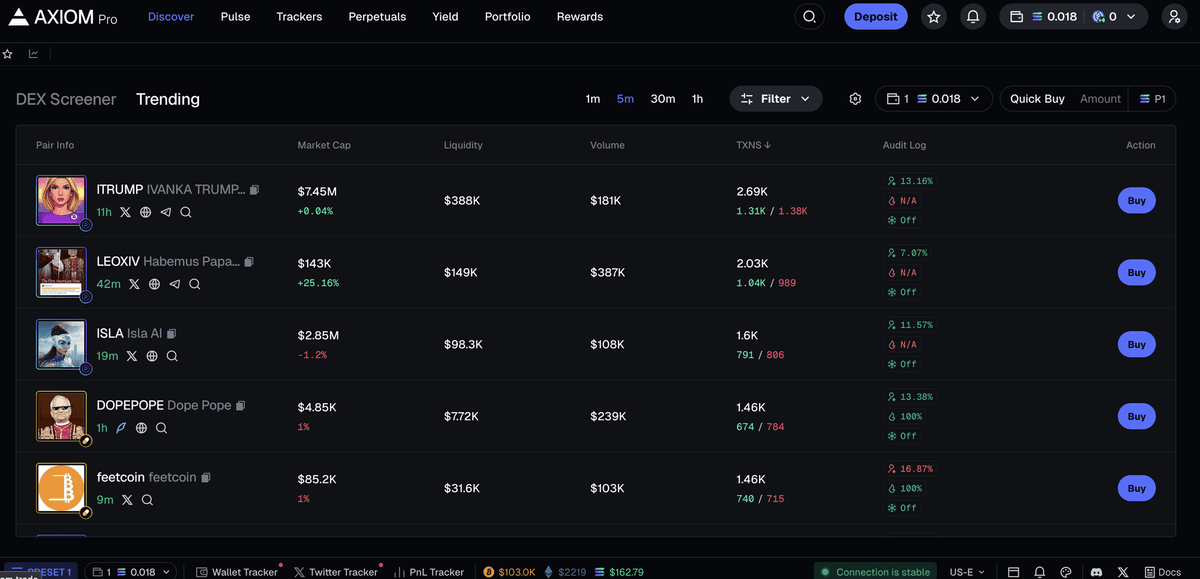This screenshot has height=579, width=1200.
Task: Buy the ITRUMP token
Action: click(1136, 200)
